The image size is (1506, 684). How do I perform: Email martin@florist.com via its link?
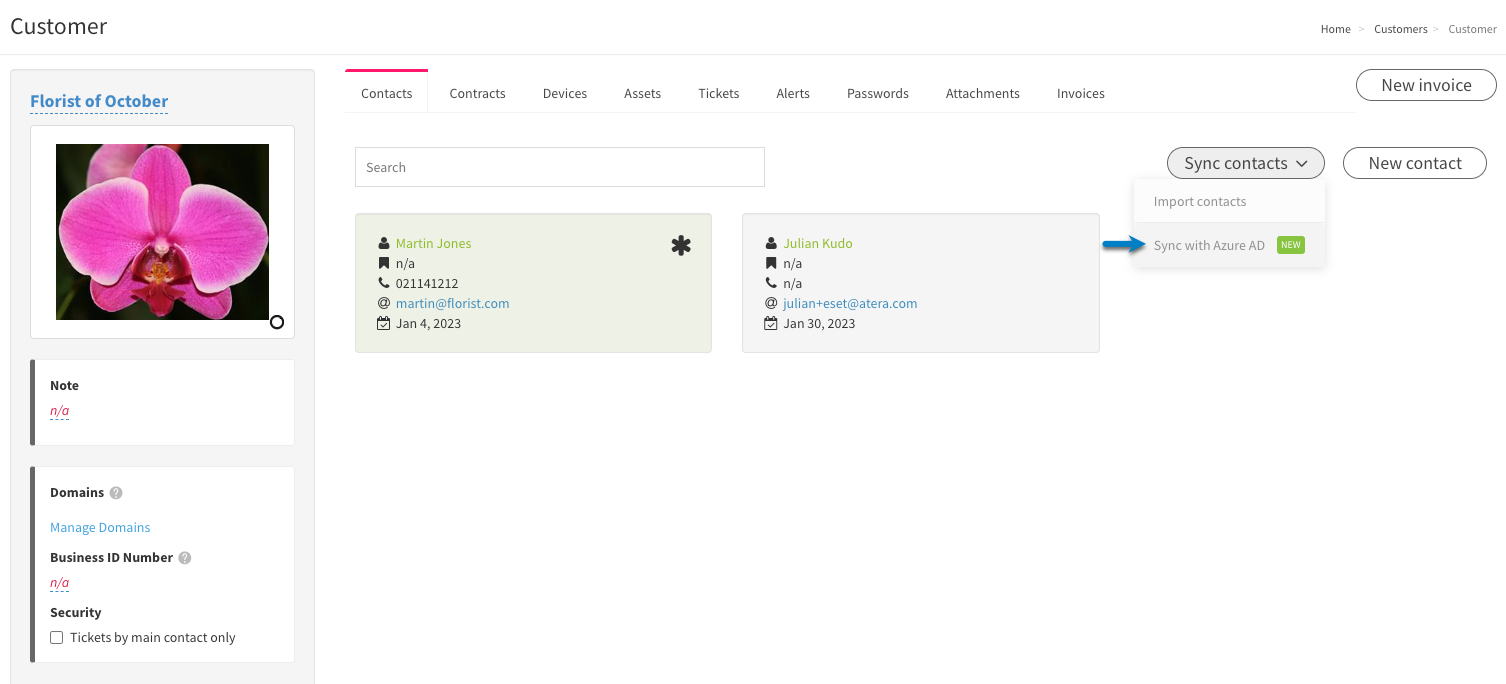[452, 303]
